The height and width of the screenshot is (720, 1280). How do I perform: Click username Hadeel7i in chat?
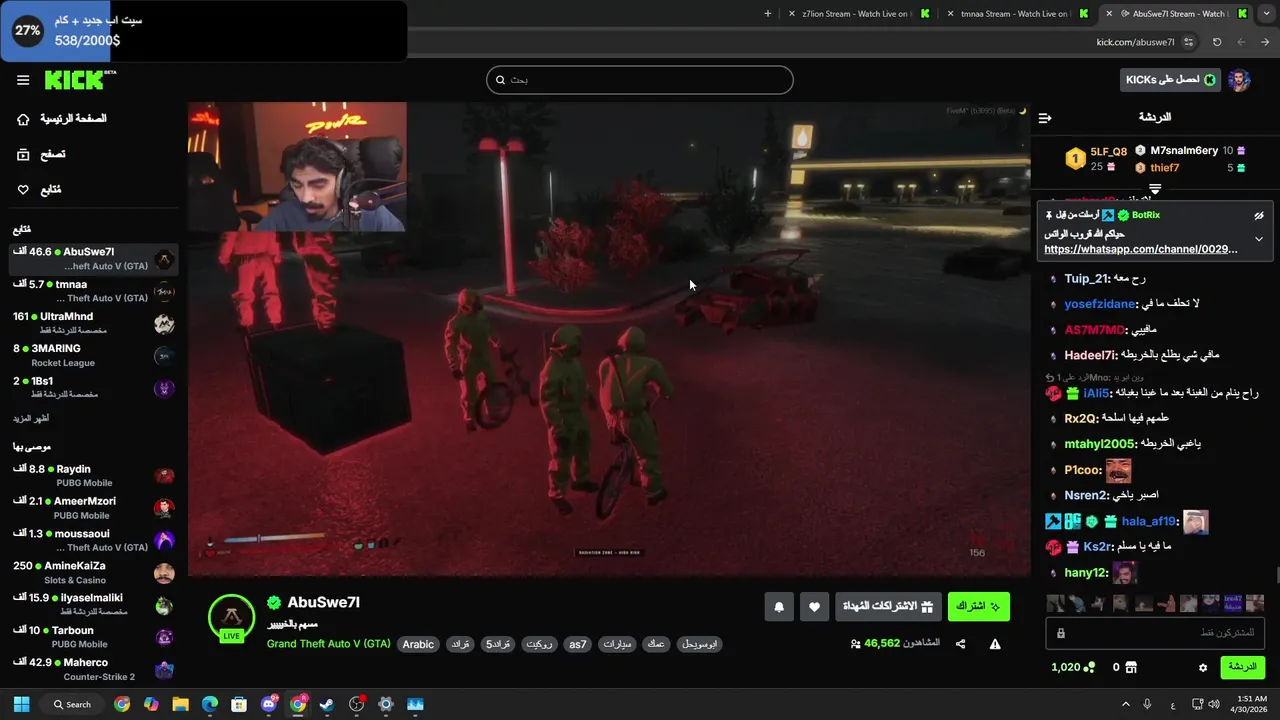click(x=1091, y=355)
